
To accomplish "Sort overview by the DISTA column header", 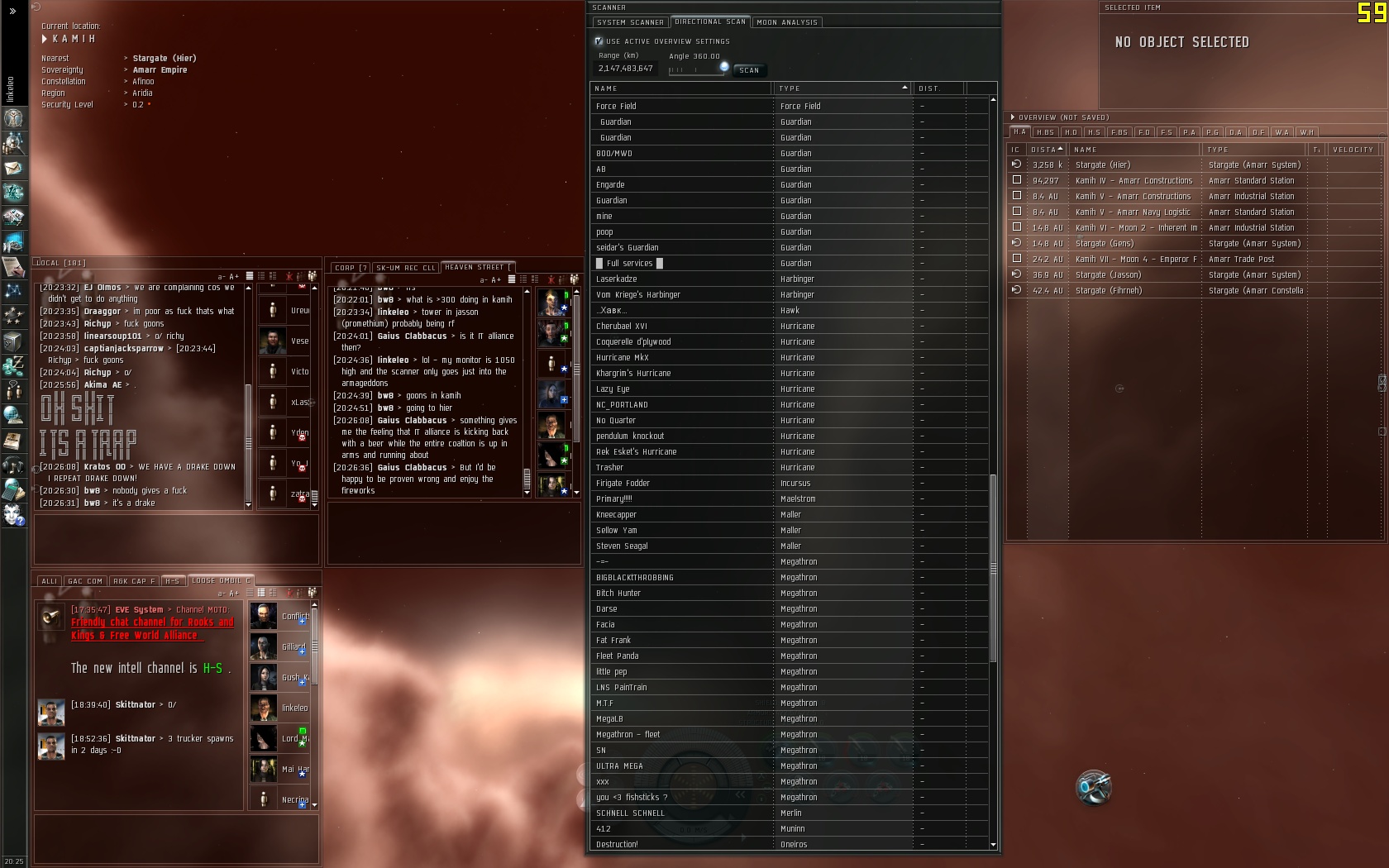I will click(x=1046, y=150).
